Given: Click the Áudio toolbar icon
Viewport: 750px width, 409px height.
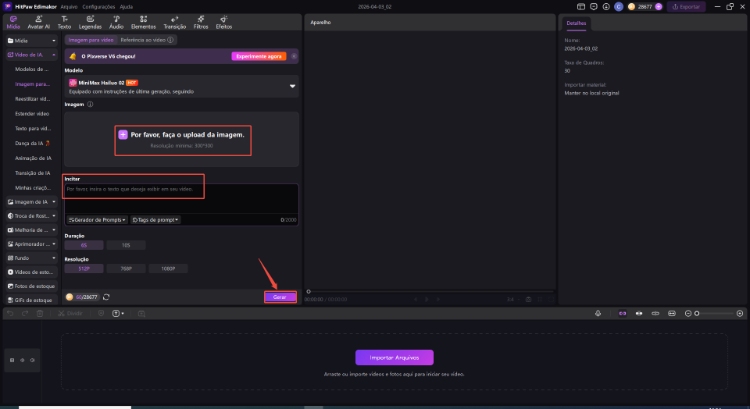Looking at the screenshot, I should (x=116, y=20).
